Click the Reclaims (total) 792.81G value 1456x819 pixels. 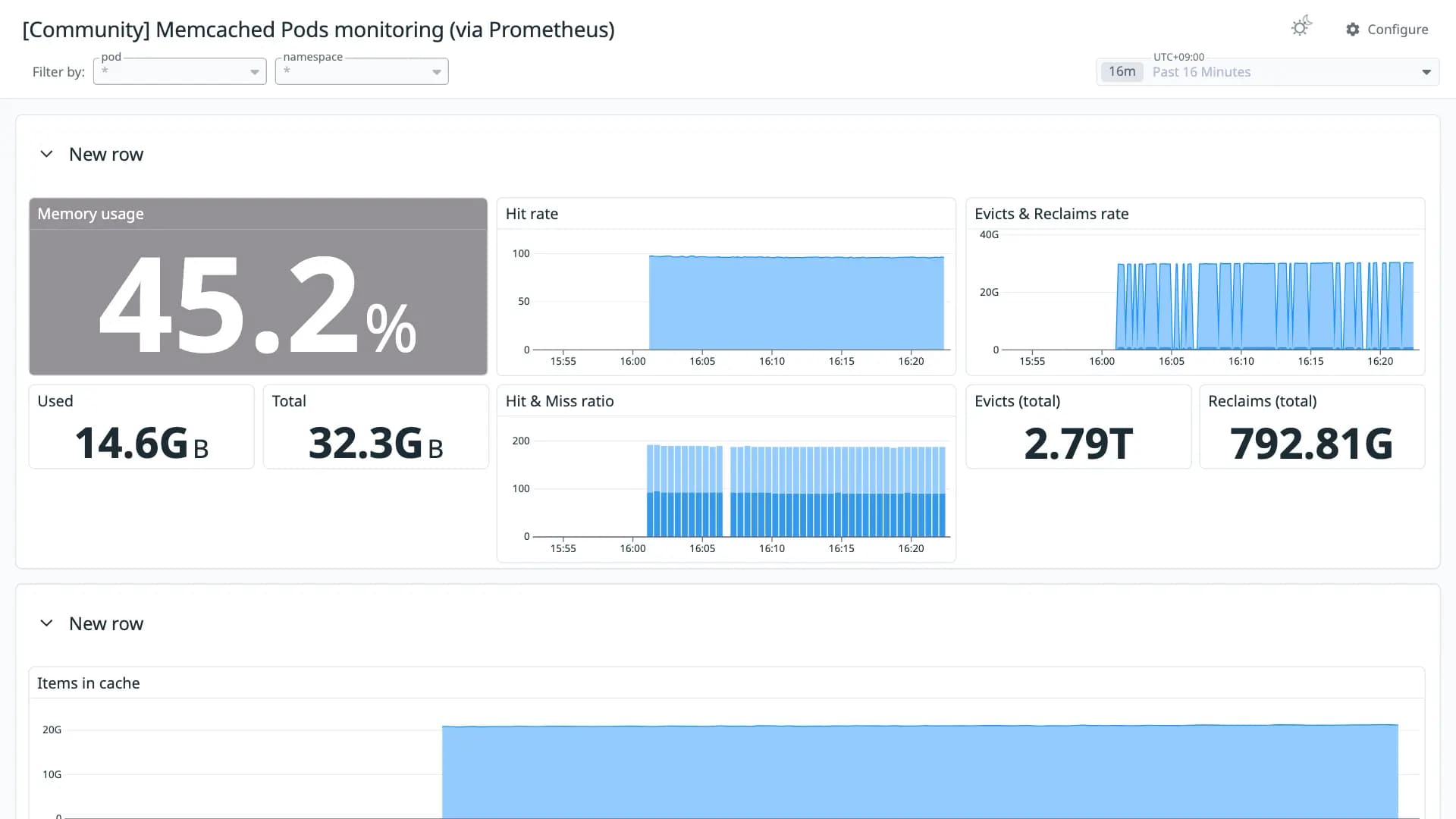pos(1311,444)
